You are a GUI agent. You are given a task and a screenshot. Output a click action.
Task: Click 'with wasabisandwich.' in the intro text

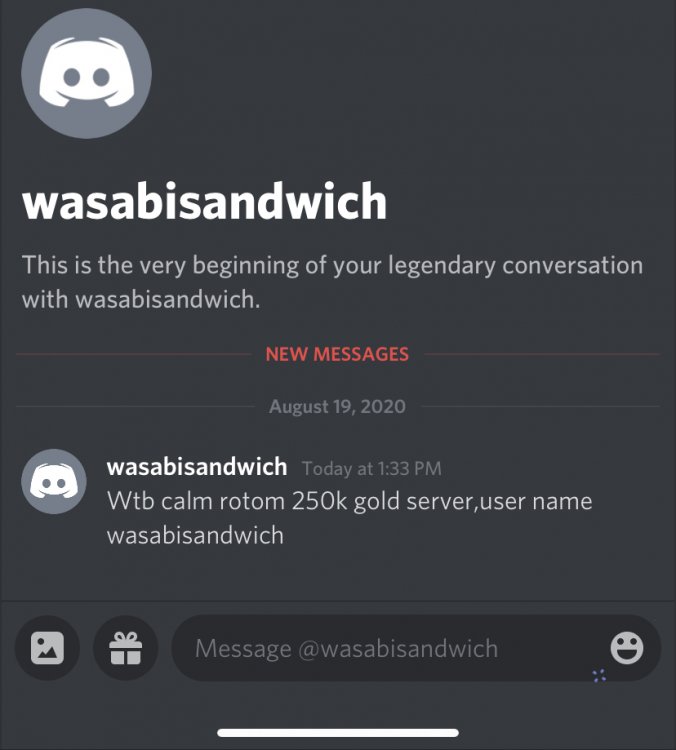point(141,300)
